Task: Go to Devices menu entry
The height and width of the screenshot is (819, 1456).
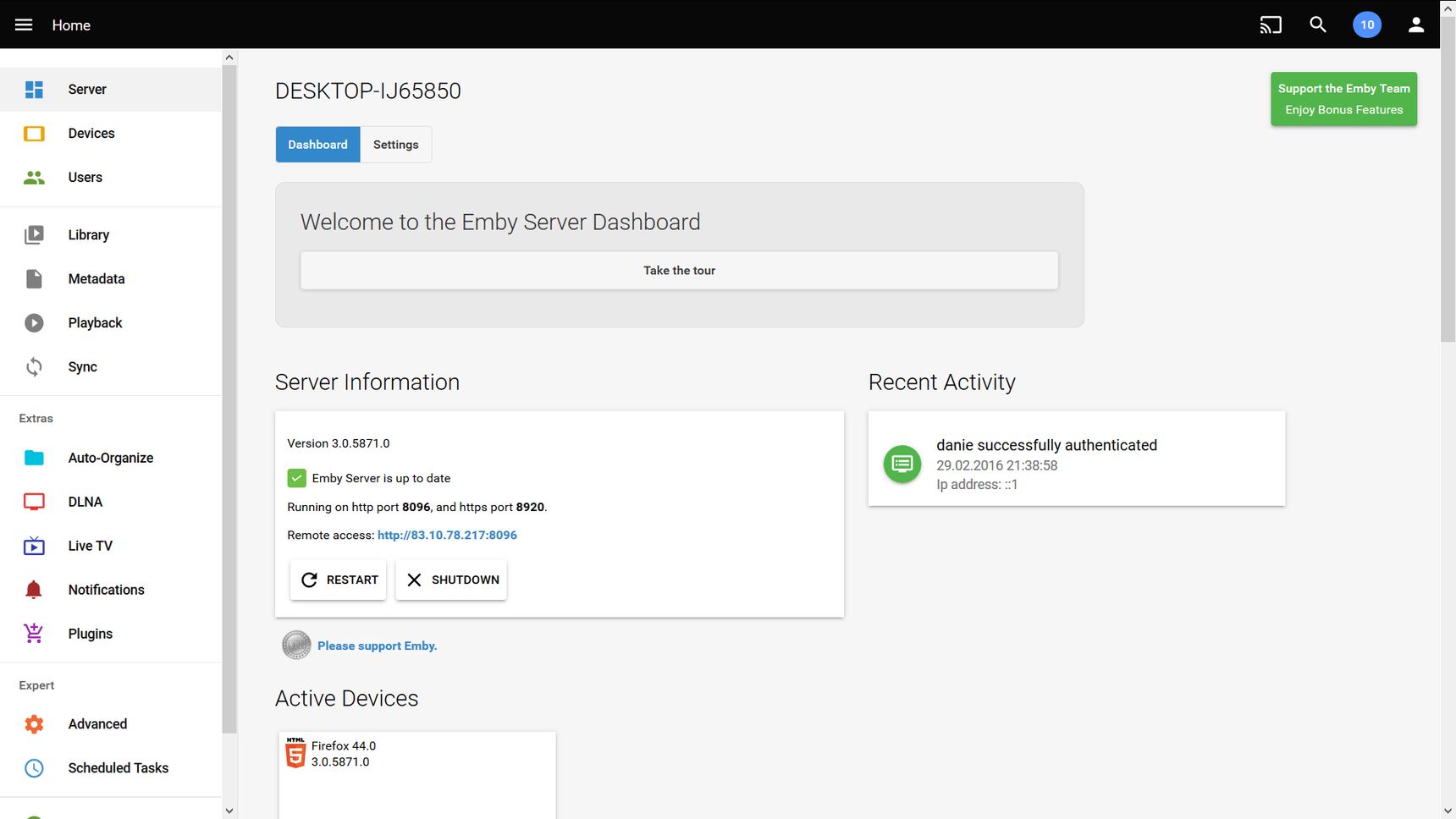Action: [111, 134]
